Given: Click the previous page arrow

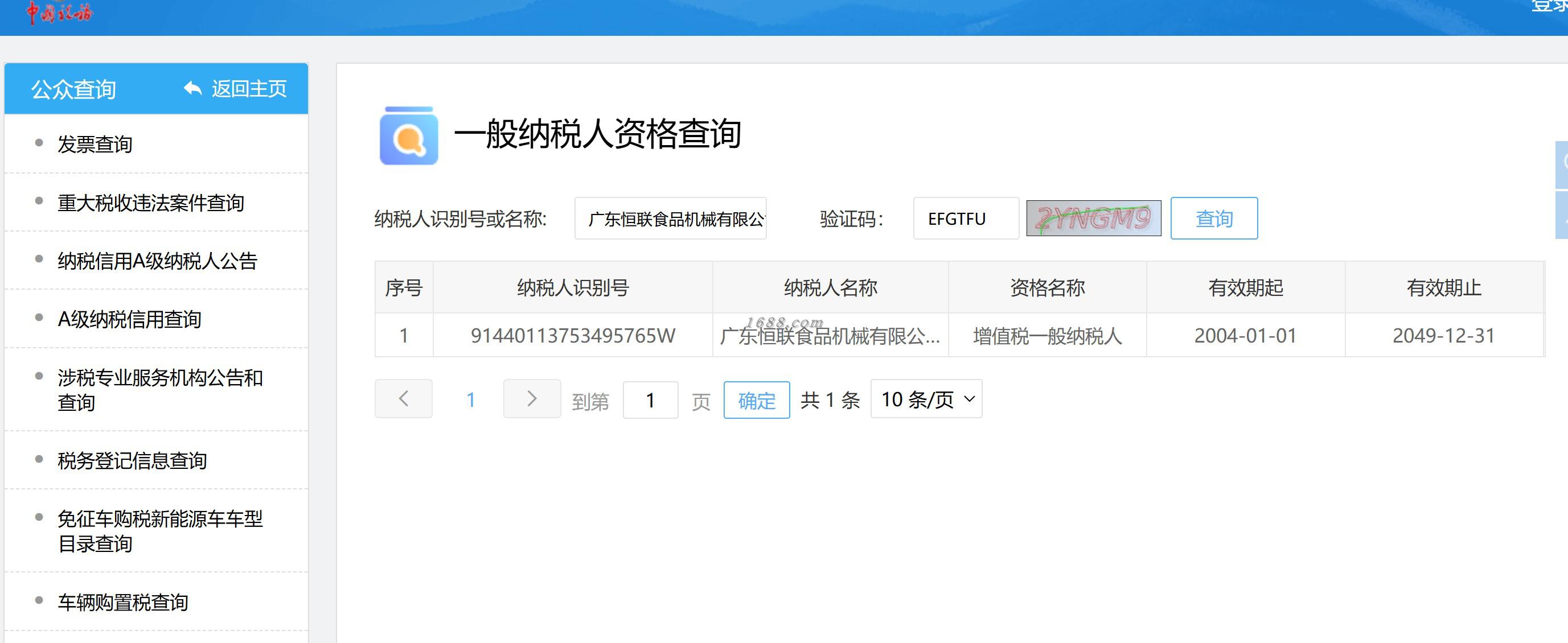Looking at the screenshot, I should (x=404, y=399).
